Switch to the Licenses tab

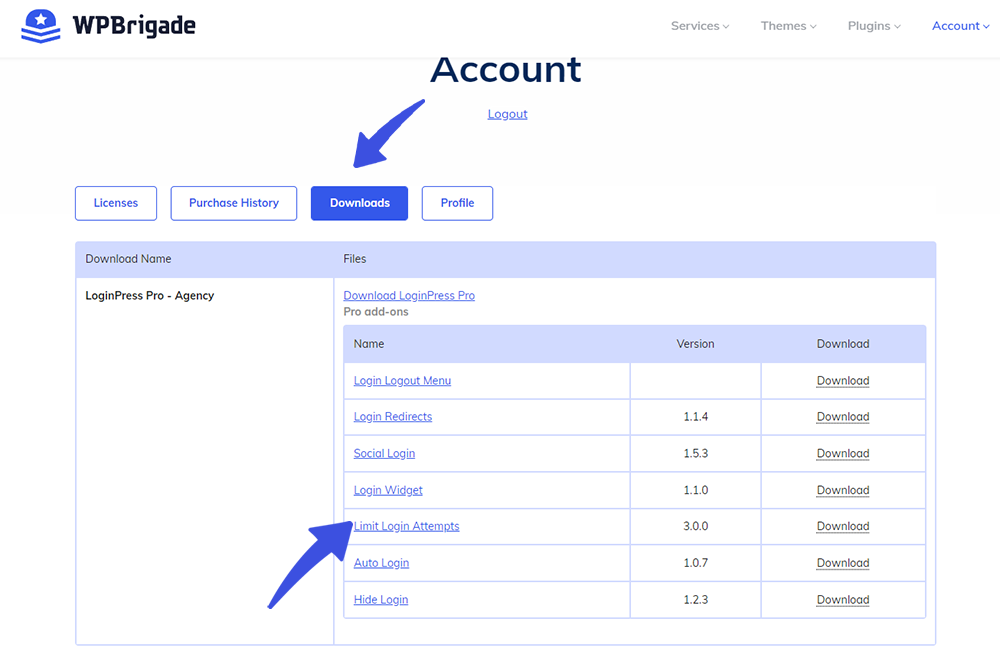115,203
